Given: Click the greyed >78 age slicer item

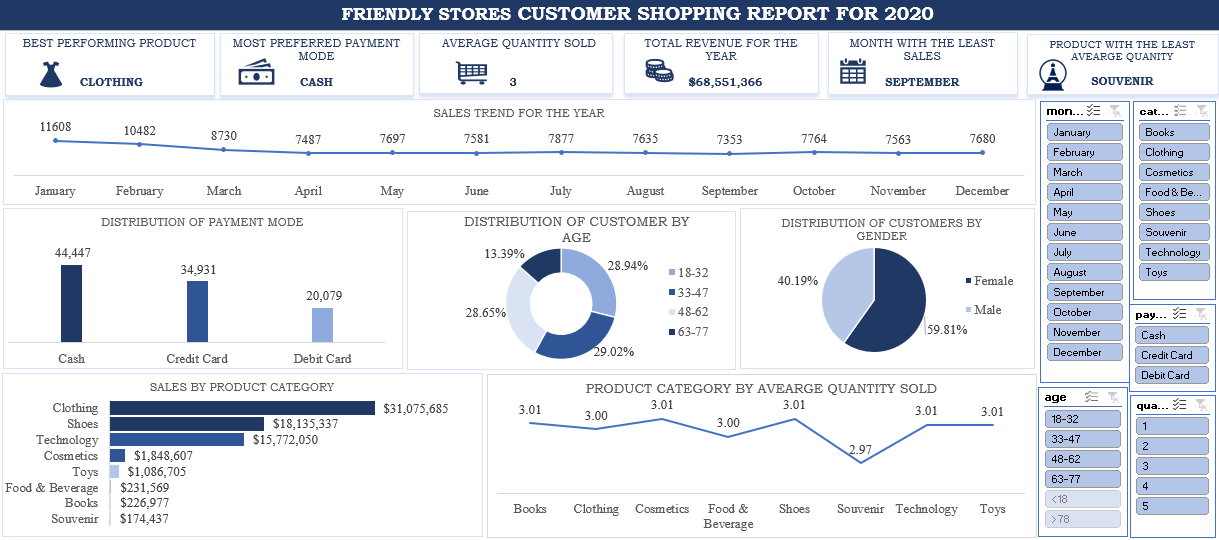Looking at the screenshot, I should [x=1083, y=519].
